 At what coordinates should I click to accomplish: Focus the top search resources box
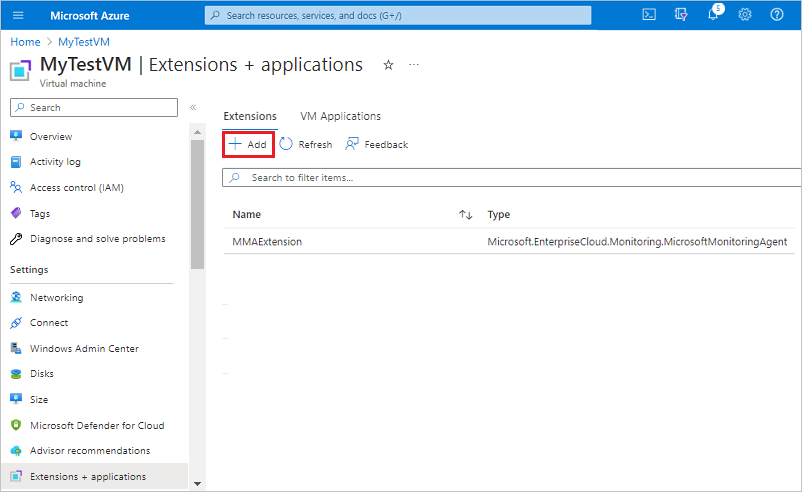(x=398, y=15)
